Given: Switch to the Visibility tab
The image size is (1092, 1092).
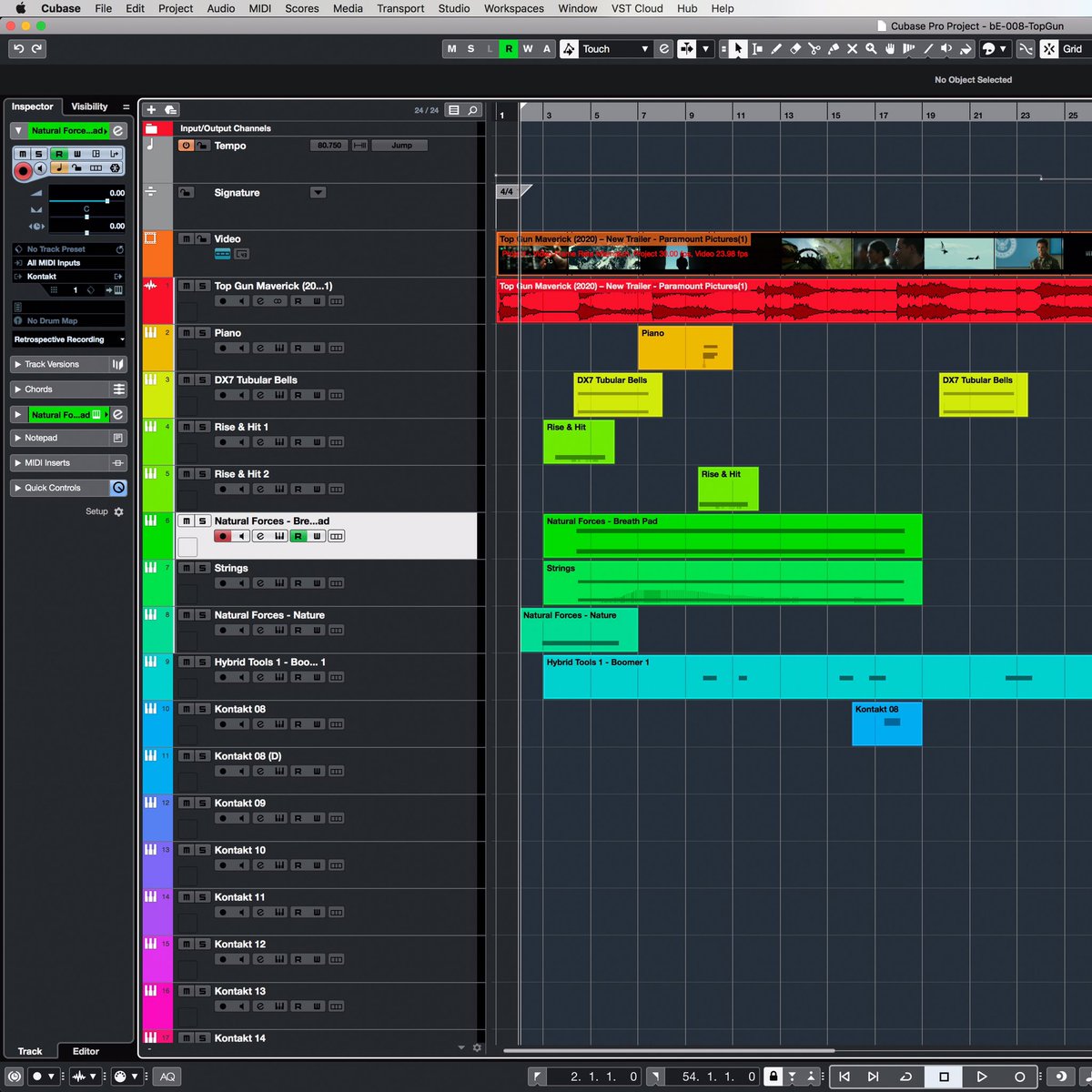Looking at the screenshot, I should click(89, 106).
